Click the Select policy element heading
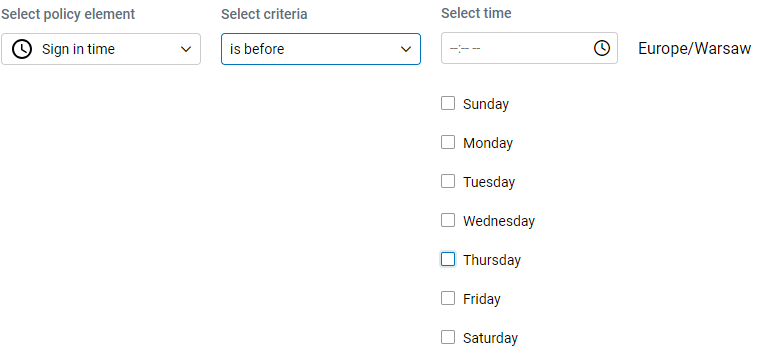781x364 pixels. 68,14
